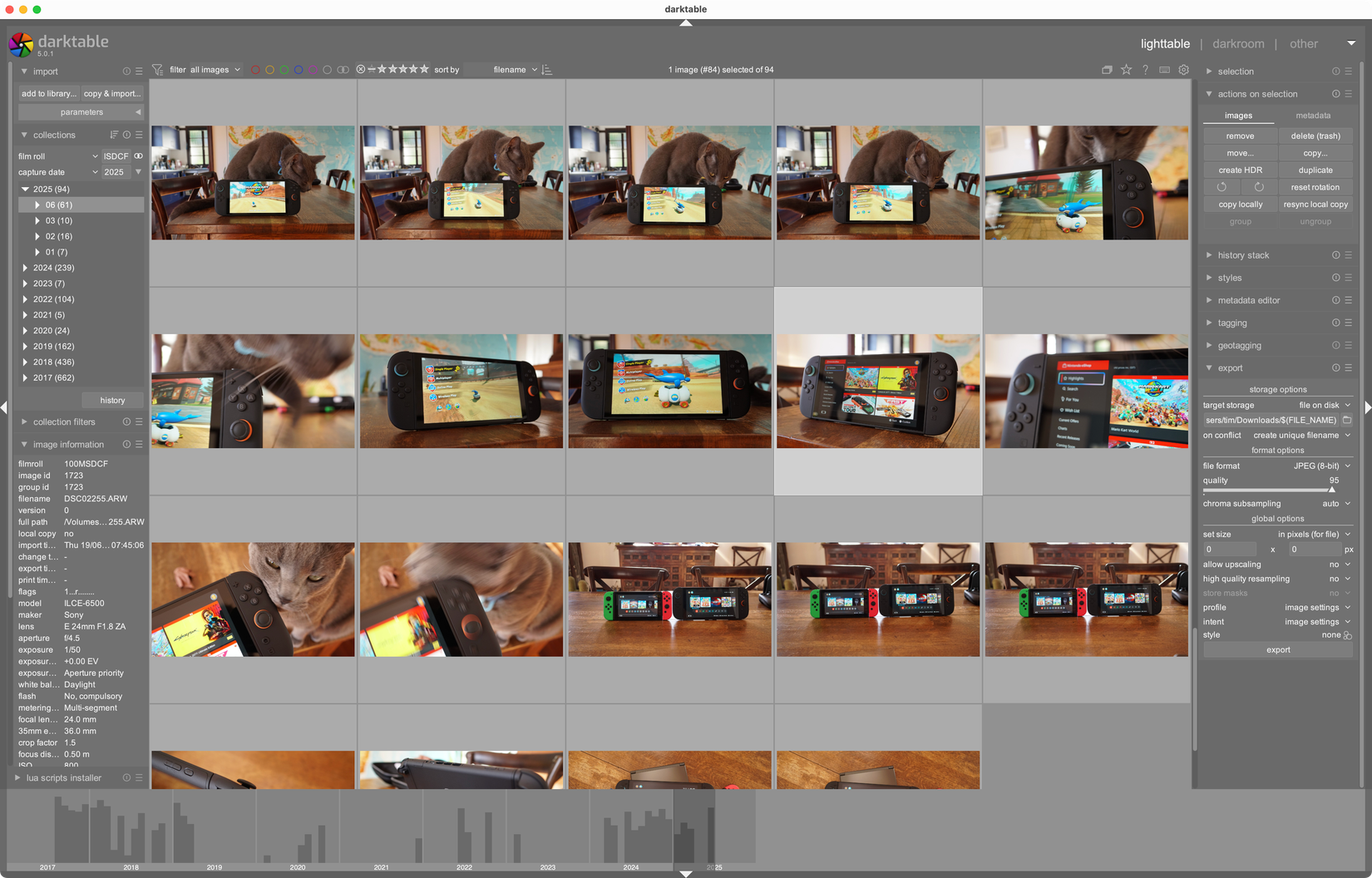Viewport: 1372px width, 878px height.
Task: Select the highlighted Switch thumbnail in row two
Action: (877, 391)
